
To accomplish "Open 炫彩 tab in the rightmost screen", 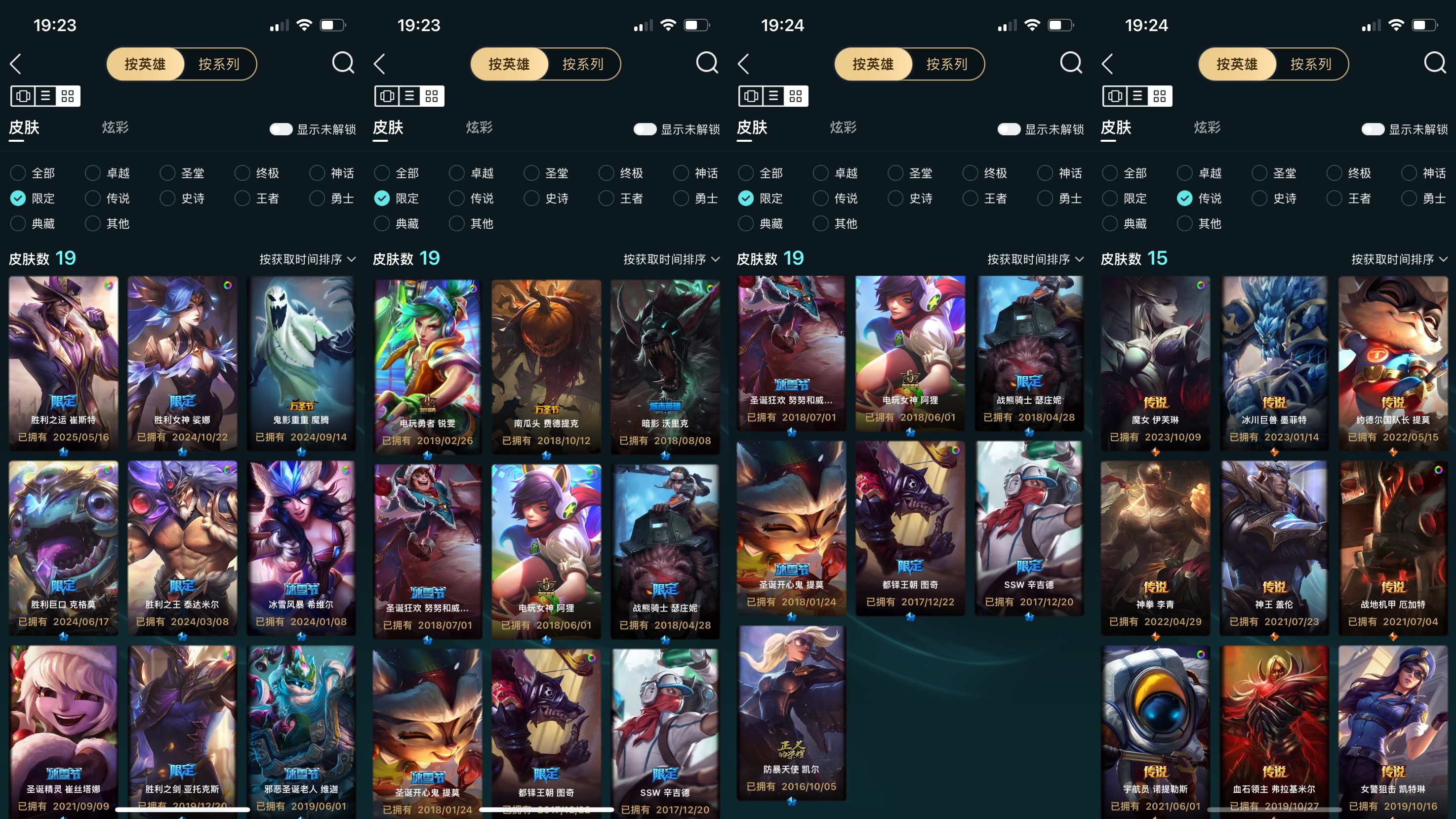I will pyautogui.click(x=1207, y=127).
